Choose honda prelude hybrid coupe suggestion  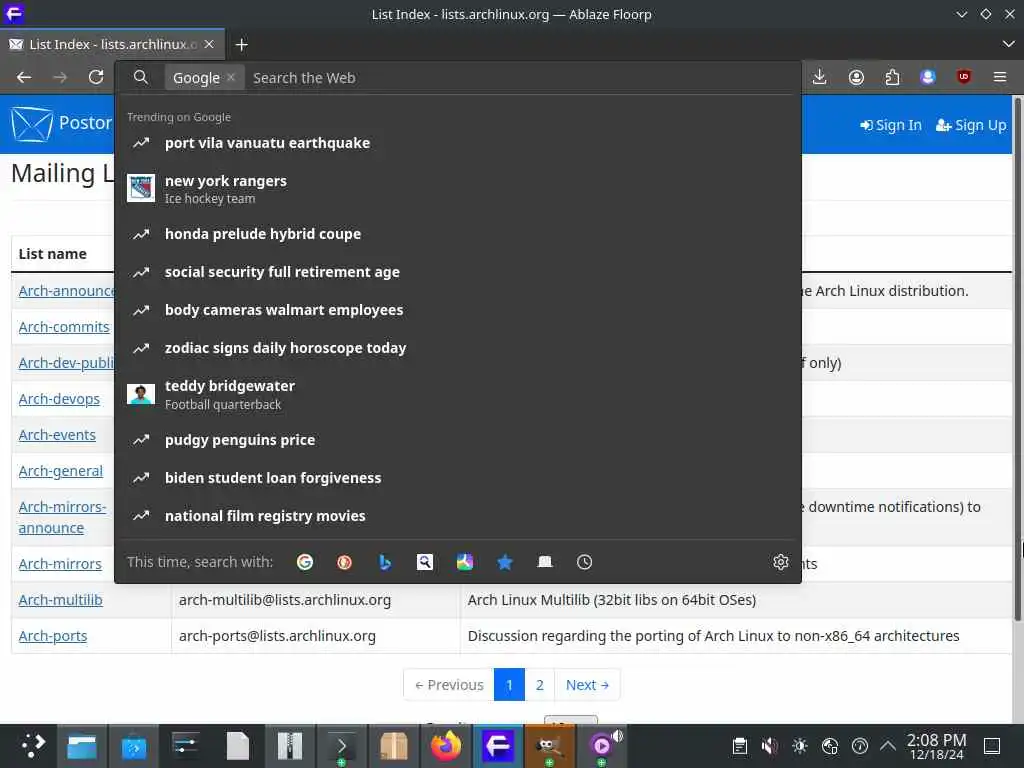coord(457,234)
